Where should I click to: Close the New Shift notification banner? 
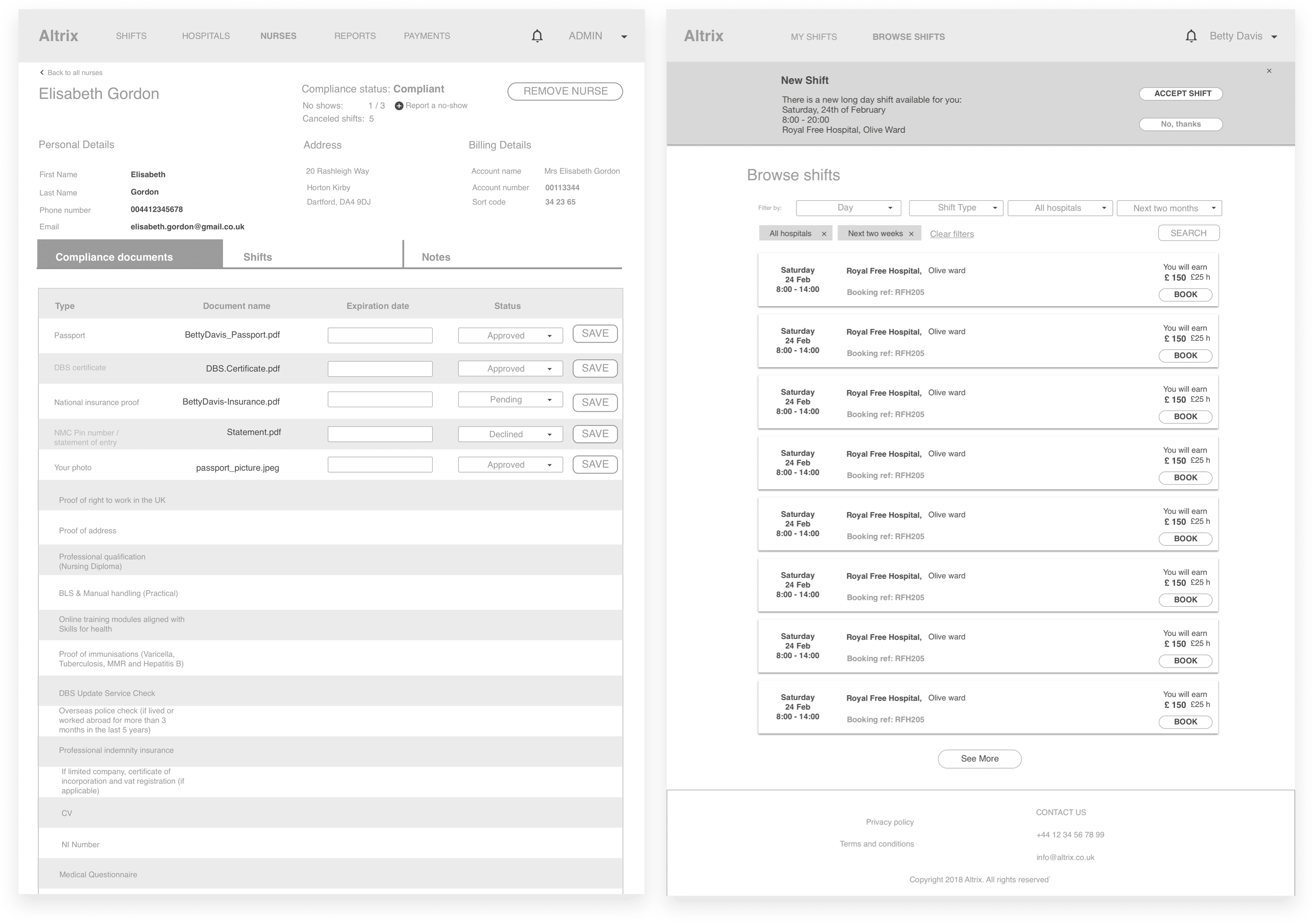[1269, 71]
